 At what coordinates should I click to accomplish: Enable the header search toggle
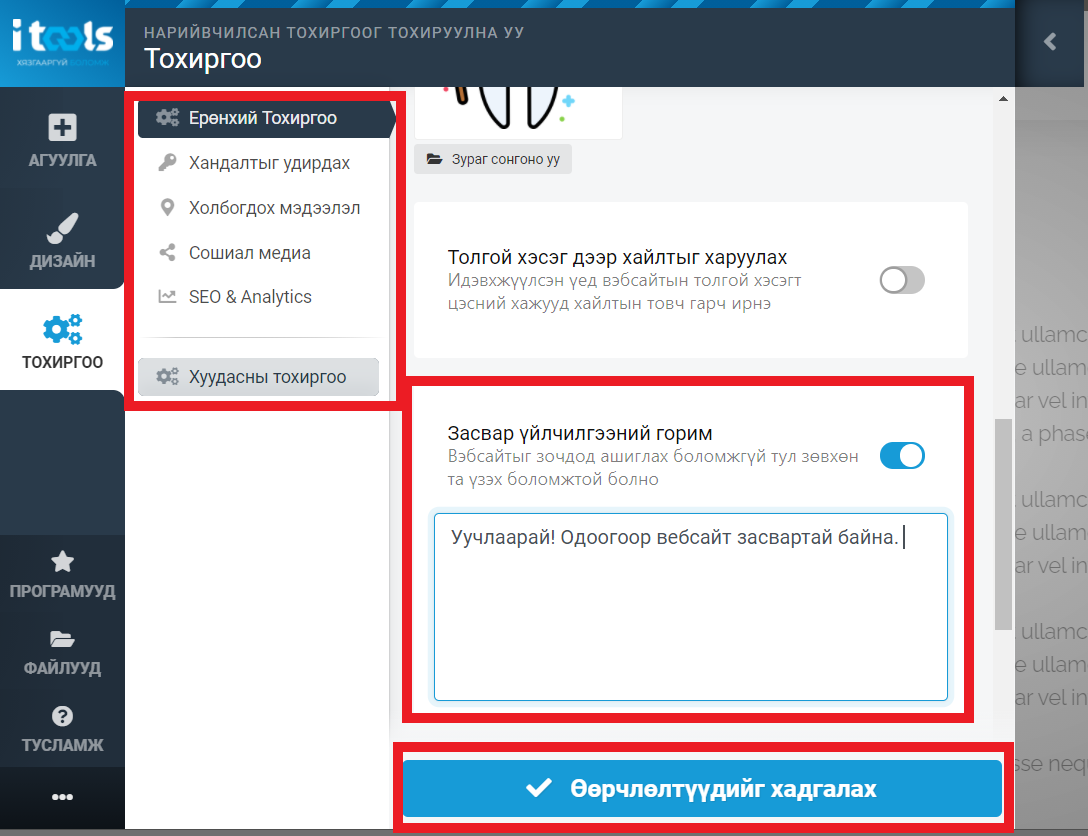902,280
